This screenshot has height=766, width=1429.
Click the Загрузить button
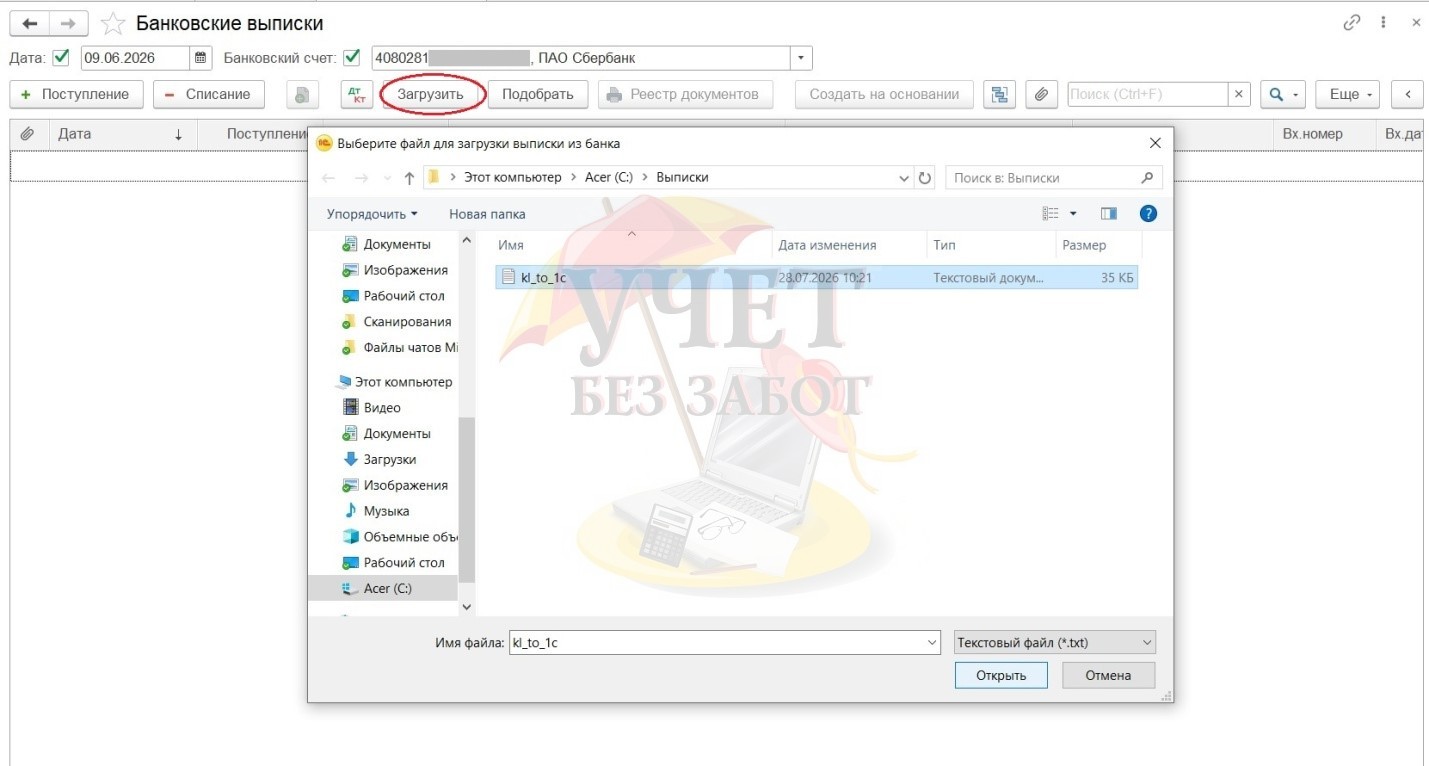pyautogui.click(x=431, y=94)
